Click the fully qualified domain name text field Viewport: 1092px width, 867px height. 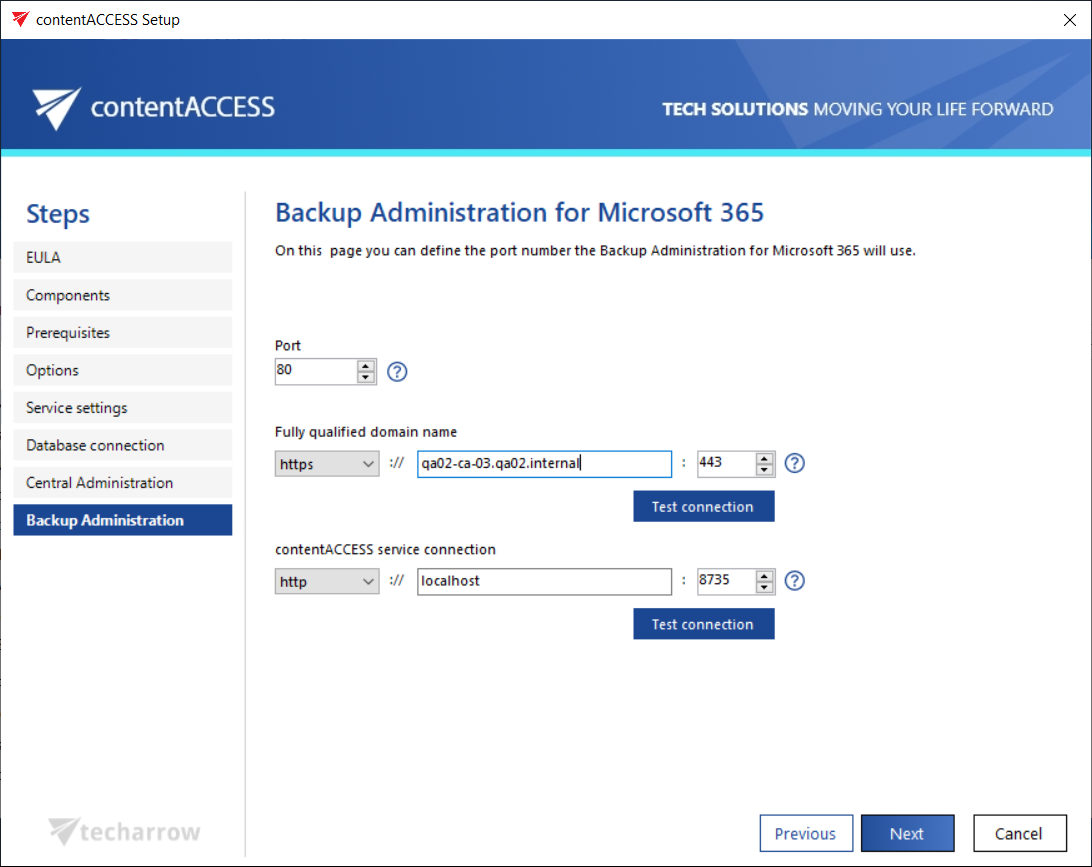click(544, 464)
